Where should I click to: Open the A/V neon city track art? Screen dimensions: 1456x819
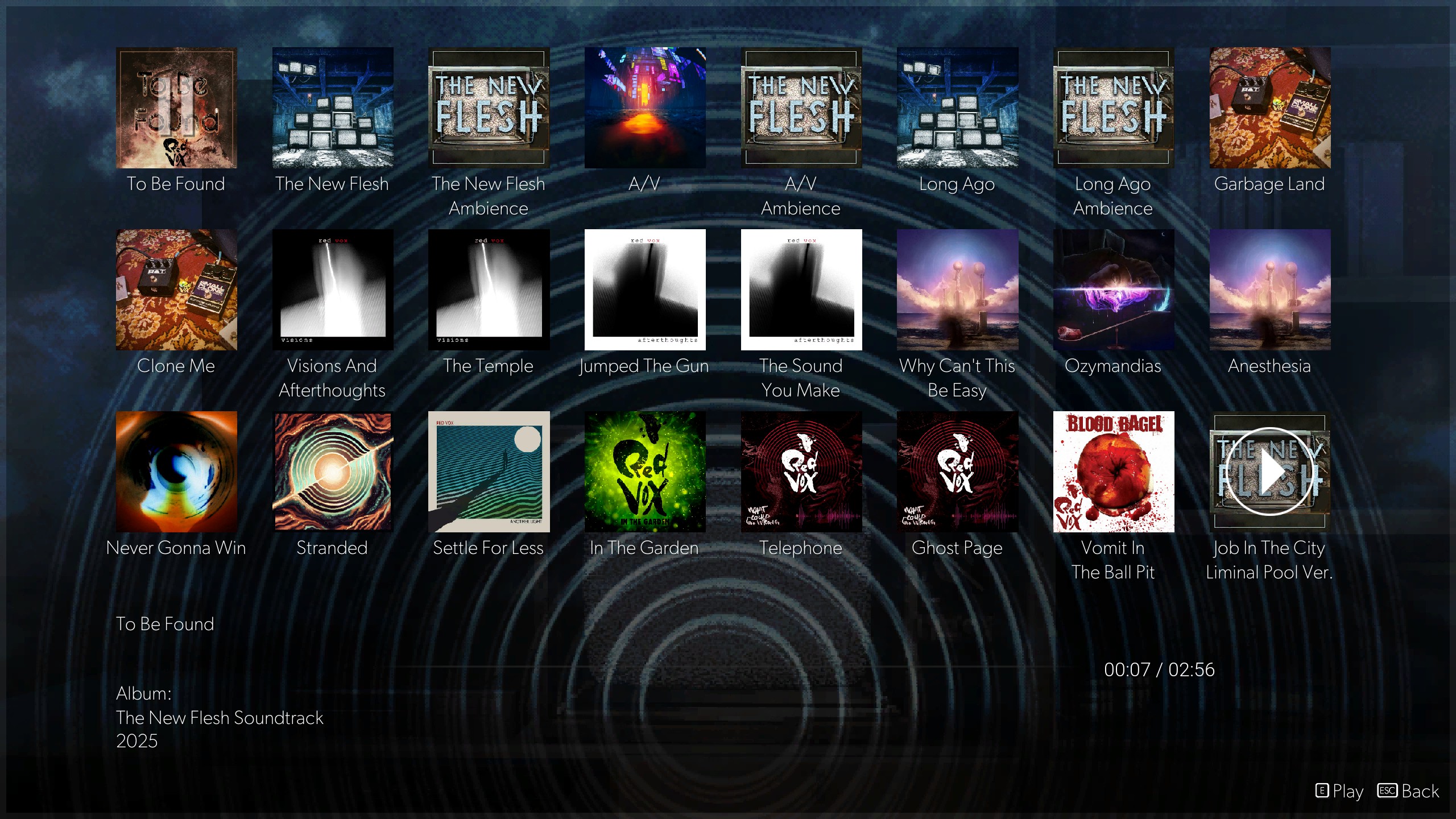tap(645, 107)
